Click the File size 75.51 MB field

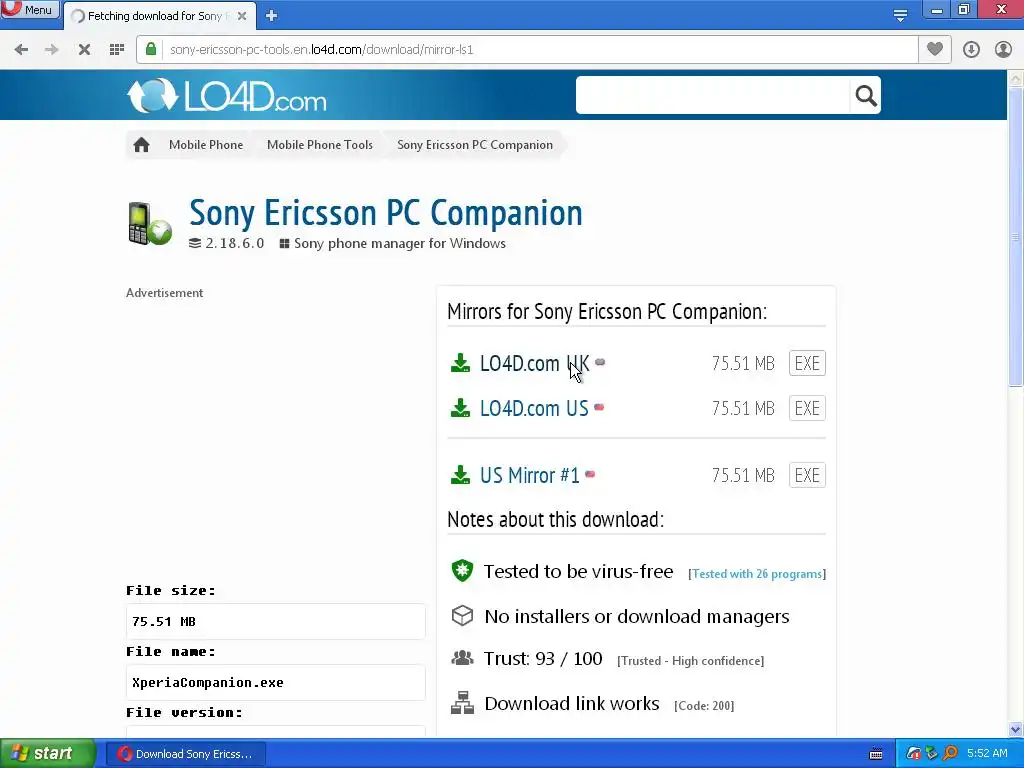(x=276, y=621)
